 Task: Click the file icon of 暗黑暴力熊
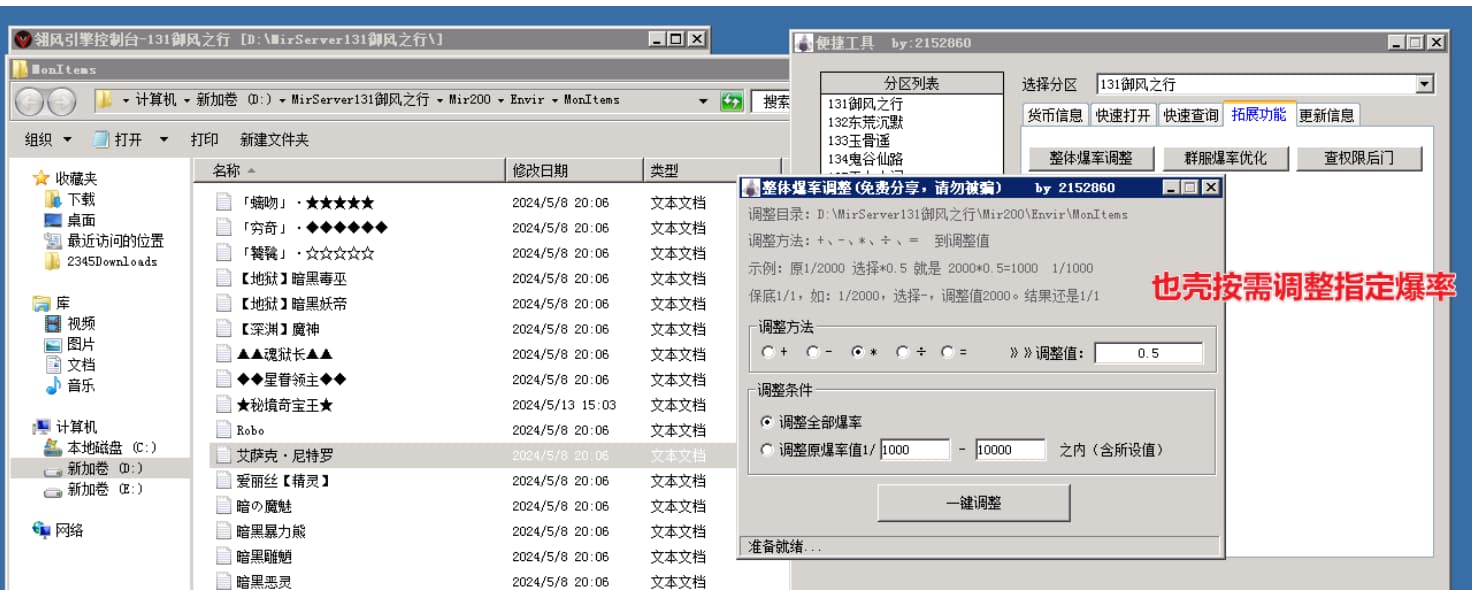(x=224, y=531)
